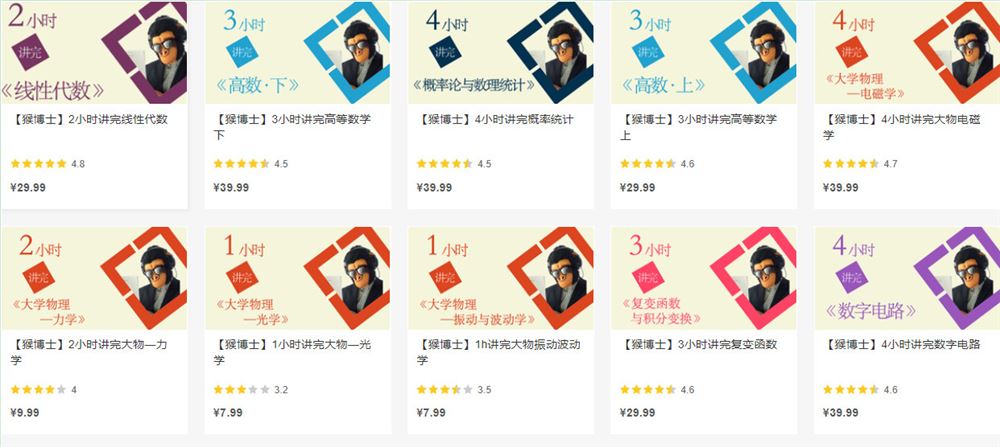Open link 4小时讲完数字电路

[902, 345]
